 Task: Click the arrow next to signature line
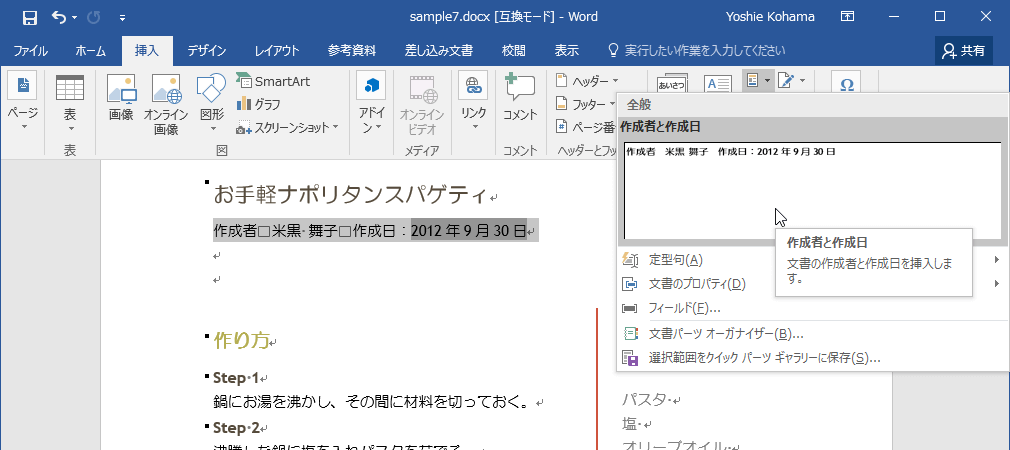point(802,80)
